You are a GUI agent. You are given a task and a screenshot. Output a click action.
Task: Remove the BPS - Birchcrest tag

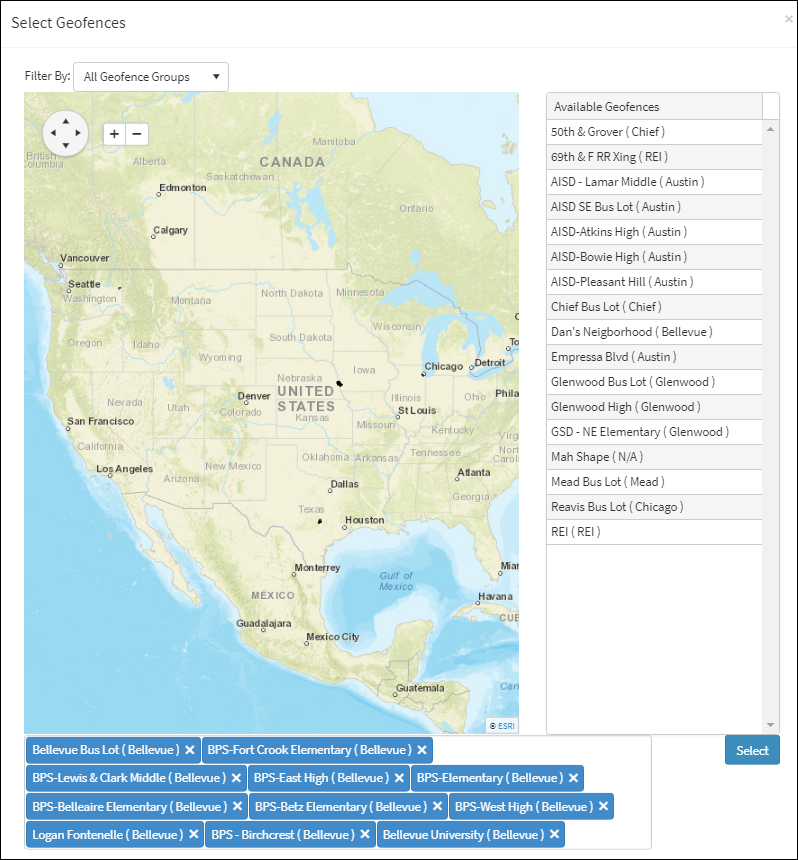(x=365, y=834)
